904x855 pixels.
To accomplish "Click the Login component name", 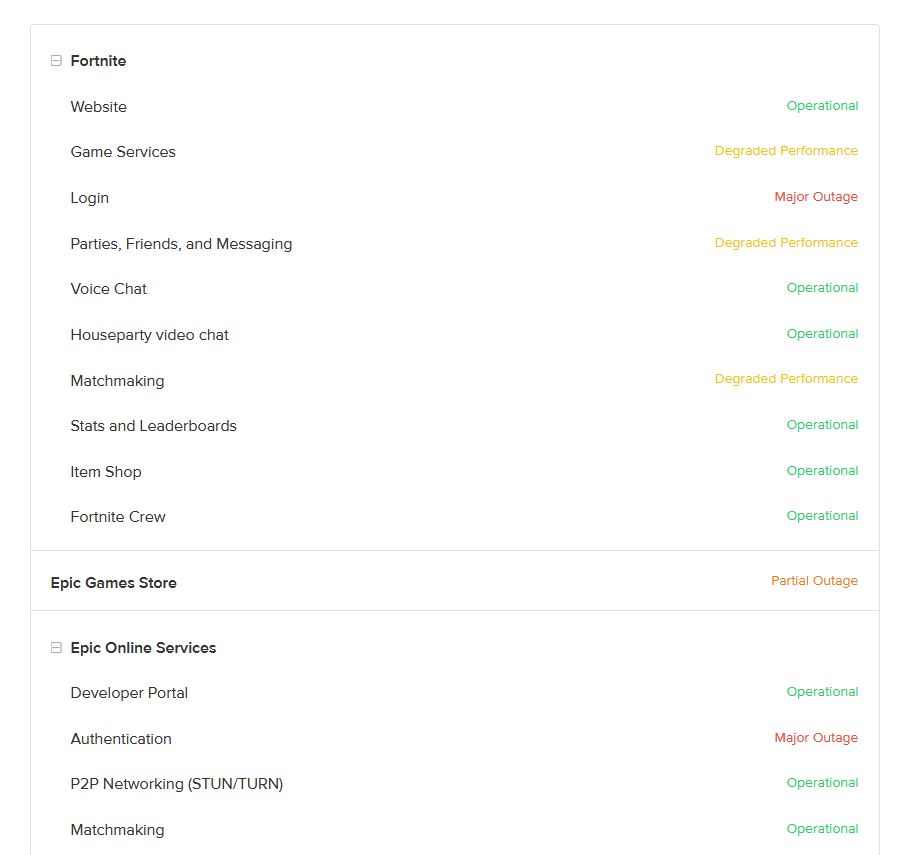I will coord(90,198).
